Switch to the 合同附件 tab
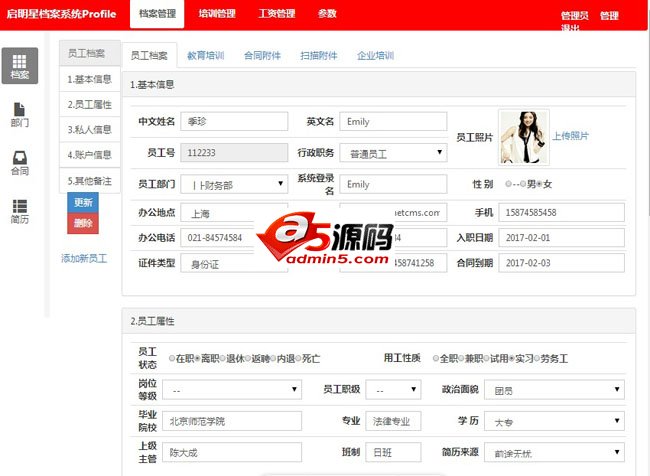Screen dimensions: 650x476 tap(262, 56)
